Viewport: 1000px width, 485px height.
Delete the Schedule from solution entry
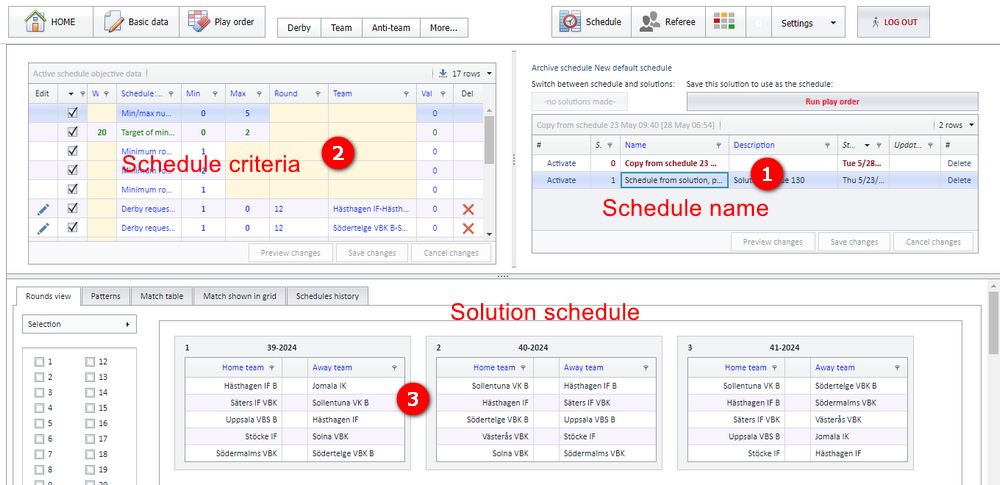click(x=959, y=181)
